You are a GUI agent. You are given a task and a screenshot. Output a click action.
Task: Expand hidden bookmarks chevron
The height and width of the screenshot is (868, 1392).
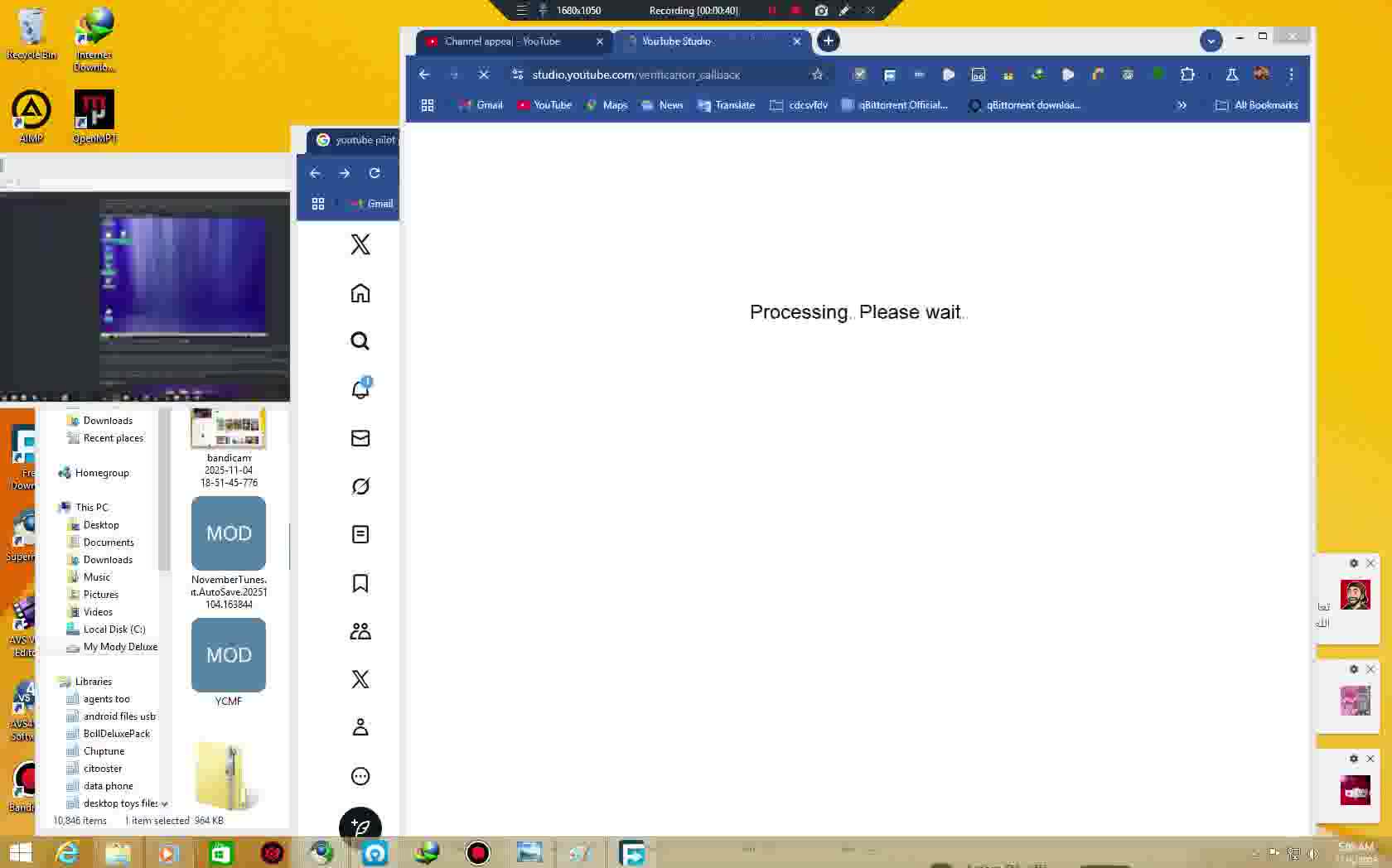click(1182, 105)
